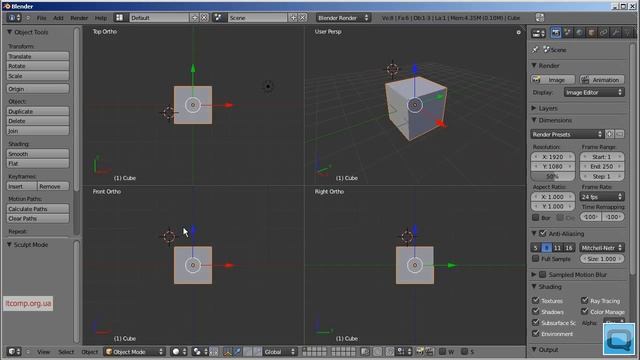Open the Display Image Editor dropdown
This screenshot has width=640, height=360.
[594, 92]
